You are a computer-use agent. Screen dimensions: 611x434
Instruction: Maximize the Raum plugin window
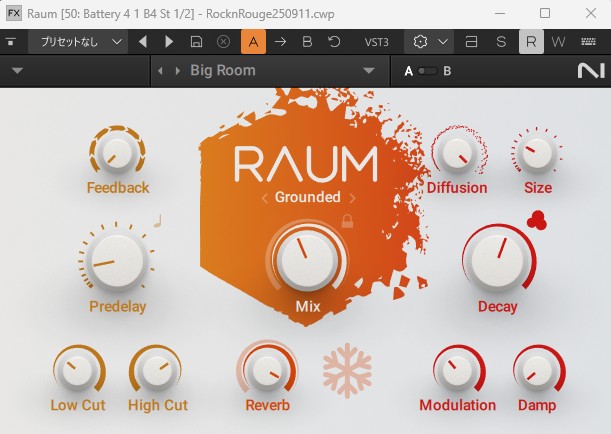[545, 14]
